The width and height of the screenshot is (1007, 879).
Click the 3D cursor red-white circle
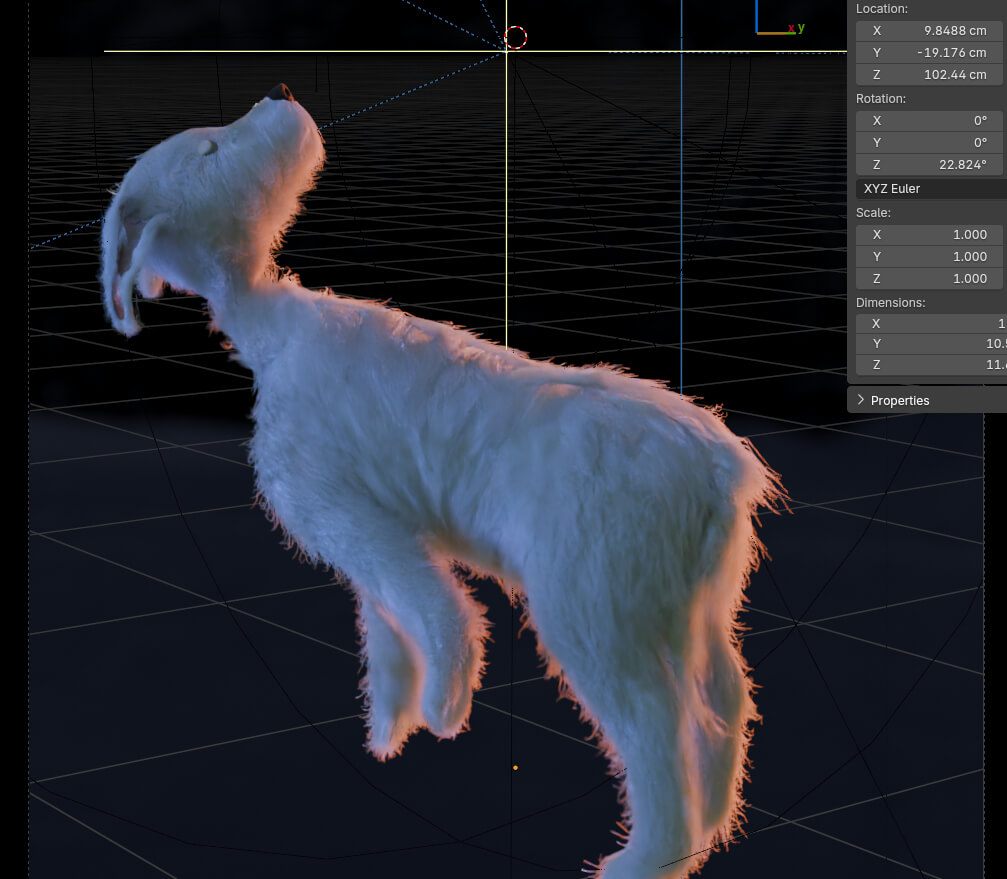[515, 37]
